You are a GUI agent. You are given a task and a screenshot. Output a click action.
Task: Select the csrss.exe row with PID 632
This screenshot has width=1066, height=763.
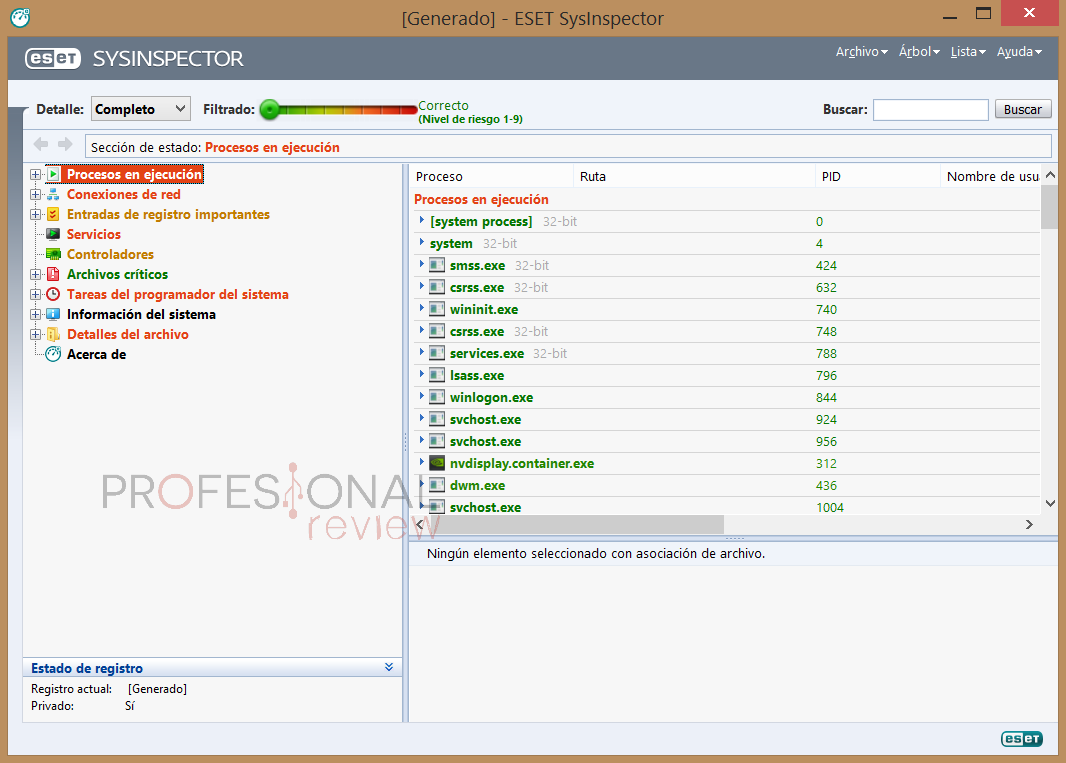pyautogui.click(x=727, y=288)
